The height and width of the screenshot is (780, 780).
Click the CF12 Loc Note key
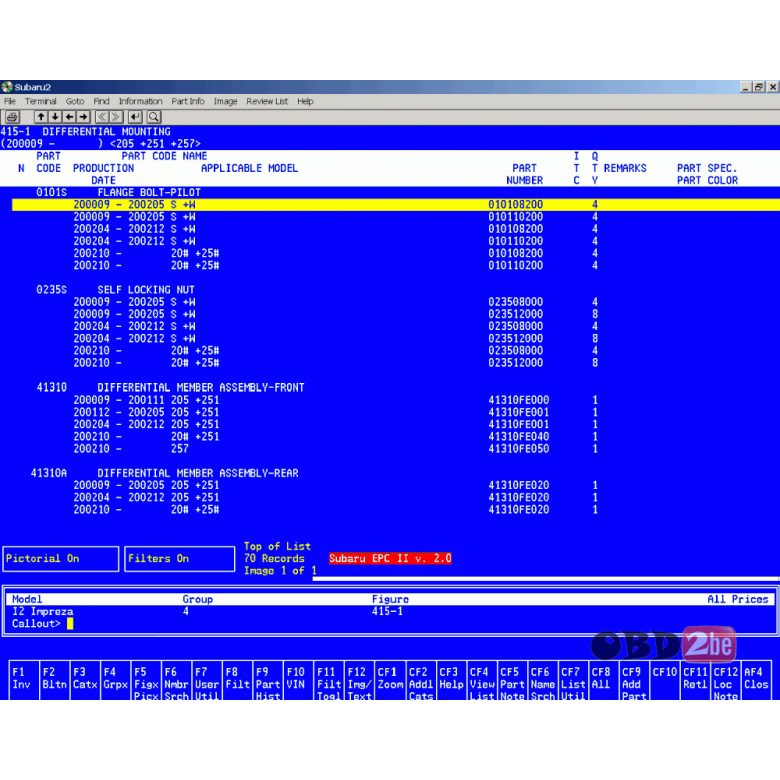(x=726, y=680)
